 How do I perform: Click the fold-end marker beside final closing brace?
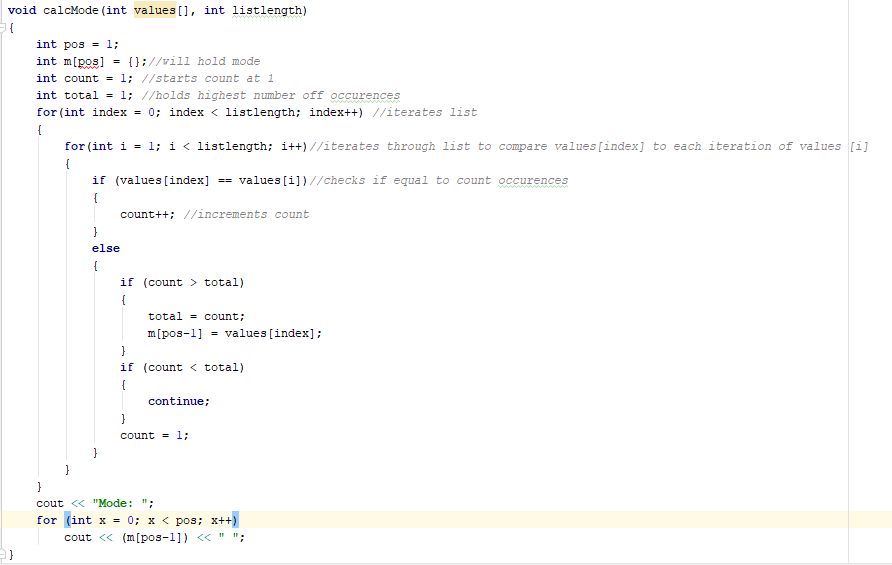click(x=2, y=553)
